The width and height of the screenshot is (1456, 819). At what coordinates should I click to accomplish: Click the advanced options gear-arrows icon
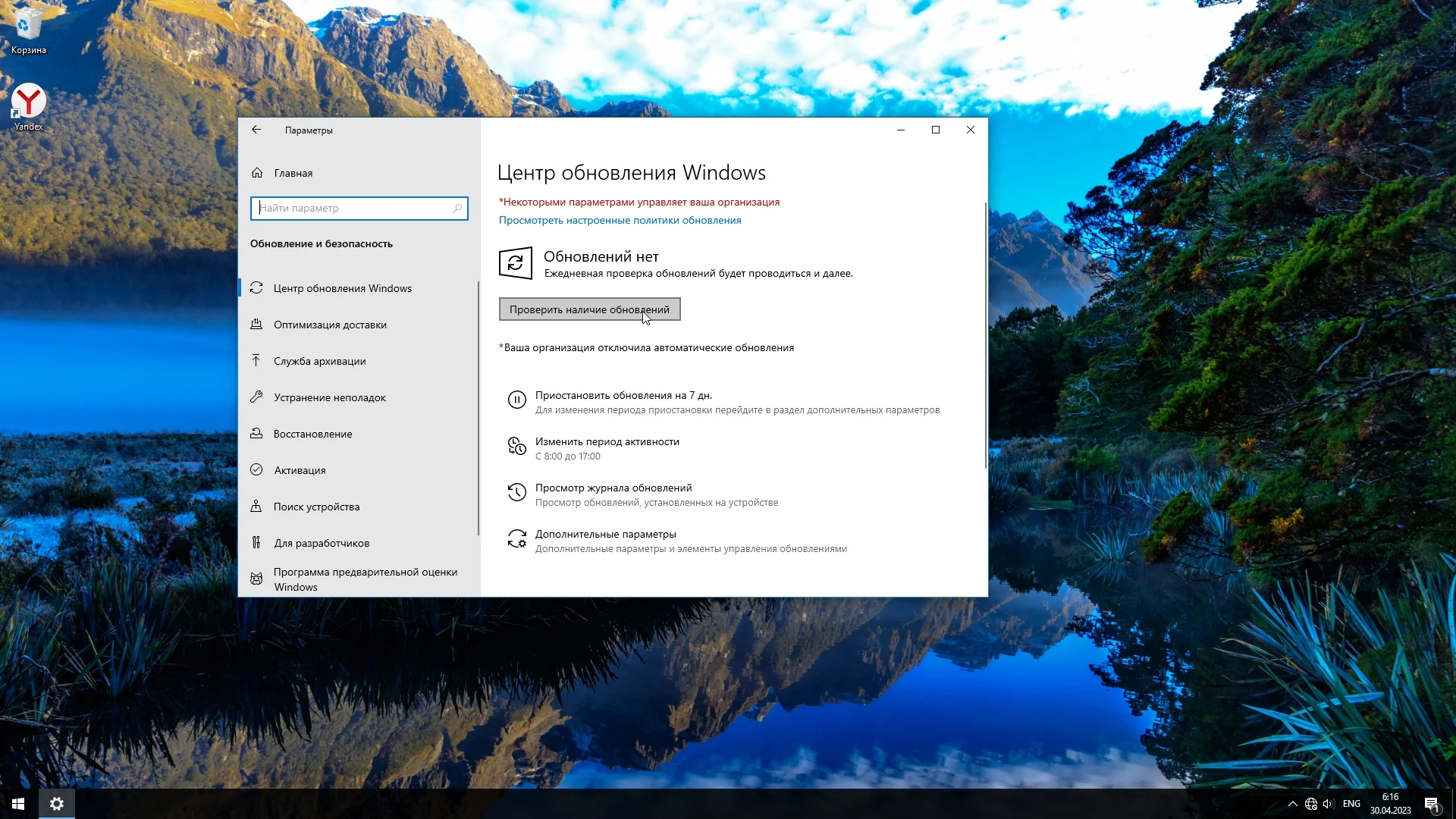[516, 538]
